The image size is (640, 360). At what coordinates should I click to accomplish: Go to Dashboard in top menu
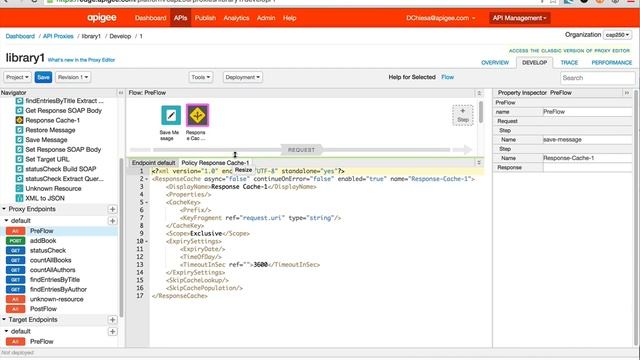point(151,18)
